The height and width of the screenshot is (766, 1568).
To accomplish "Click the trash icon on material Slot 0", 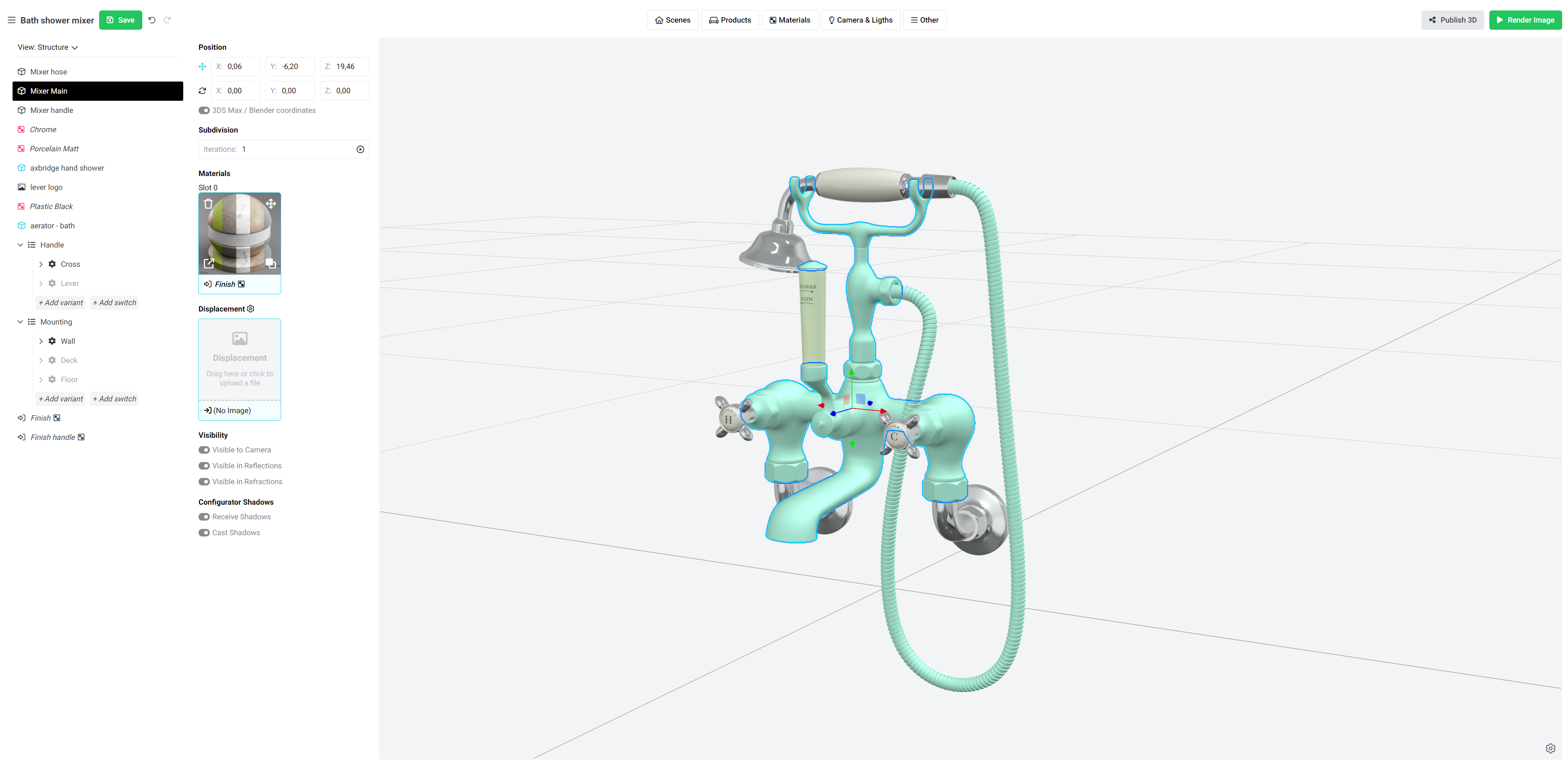I will [x=208, y=204].
